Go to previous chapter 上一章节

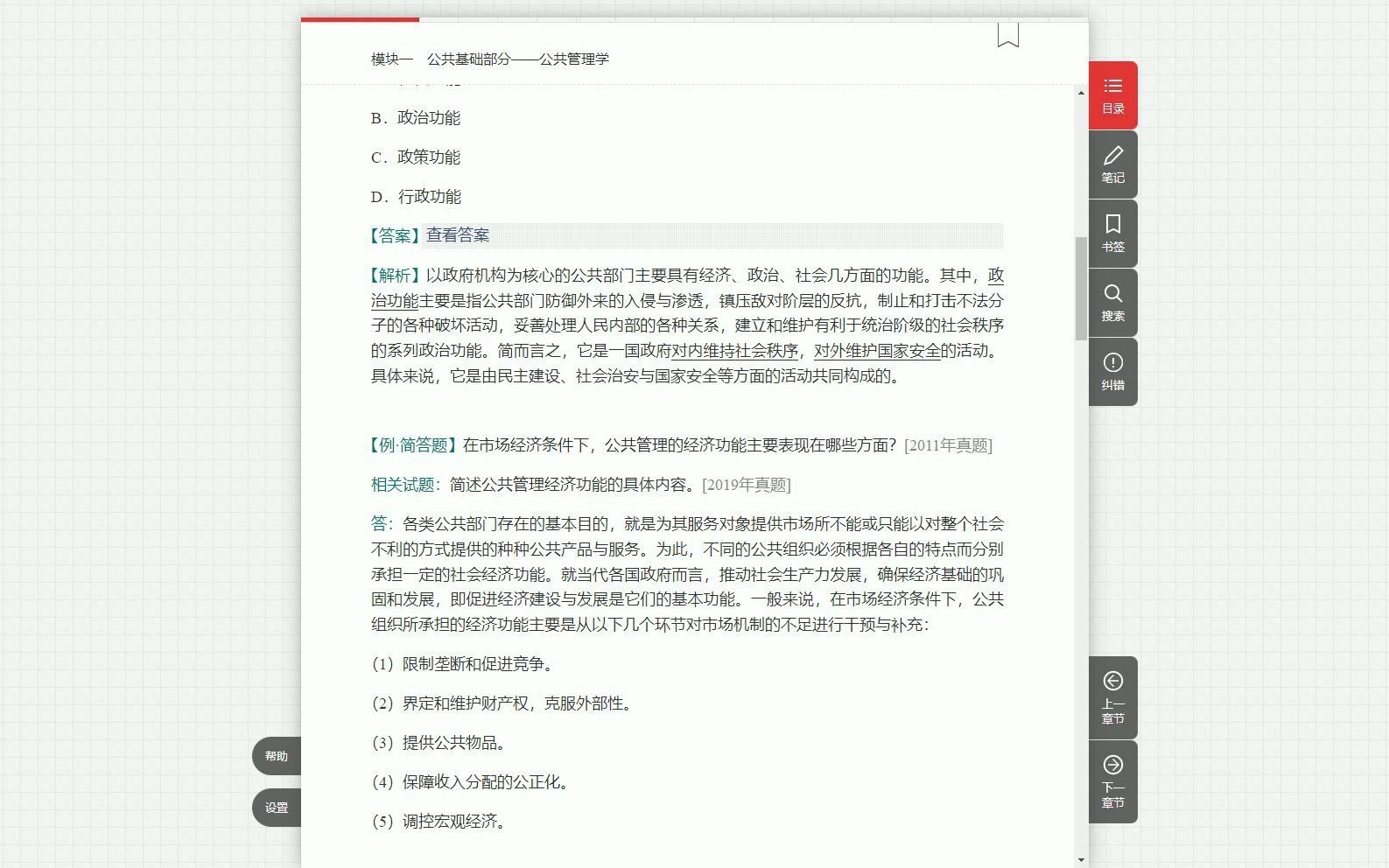point(1112,697)
